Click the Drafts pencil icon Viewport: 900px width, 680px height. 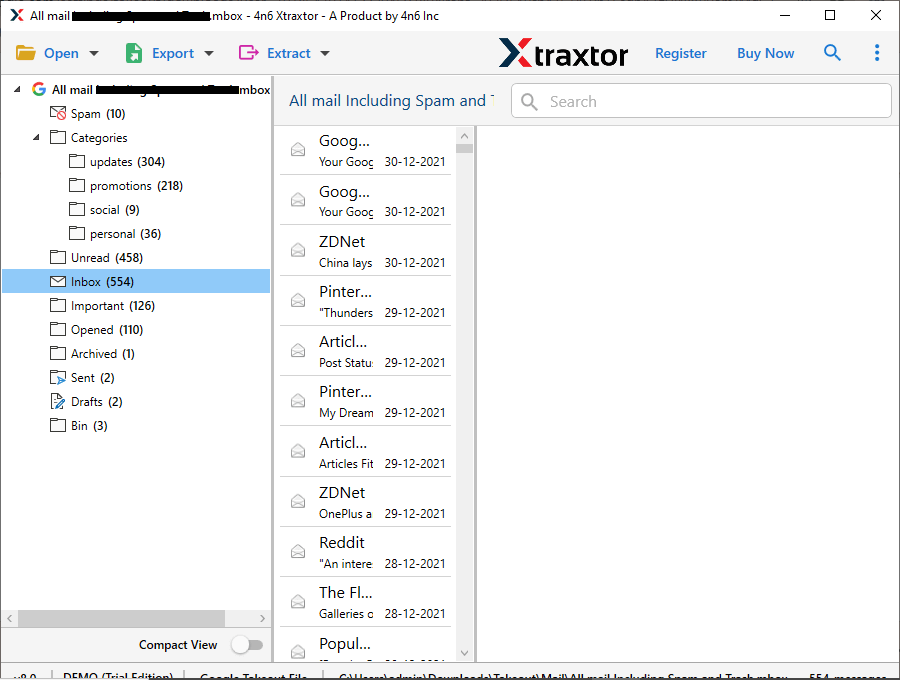(57, 401)
